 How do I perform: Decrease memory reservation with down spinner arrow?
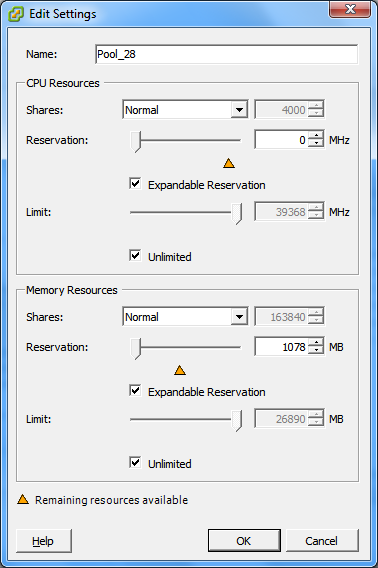(316, 351)
